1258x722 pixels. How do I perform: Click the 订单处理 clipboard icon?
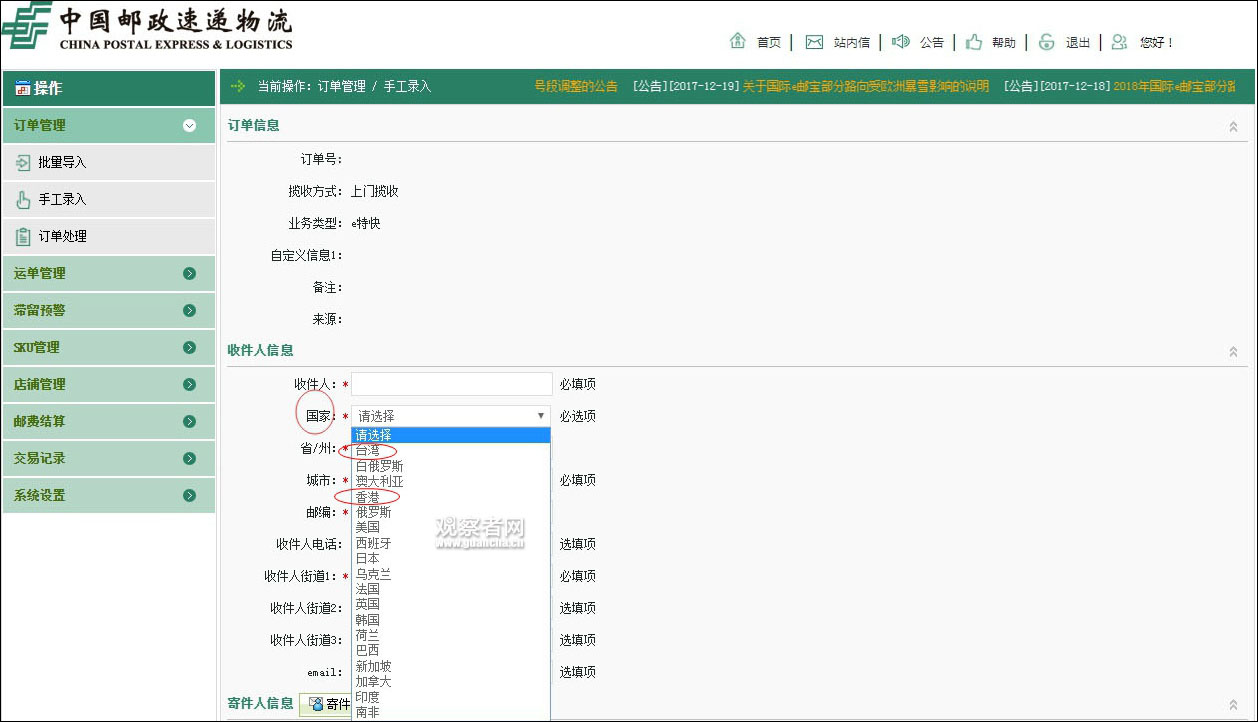23,236
